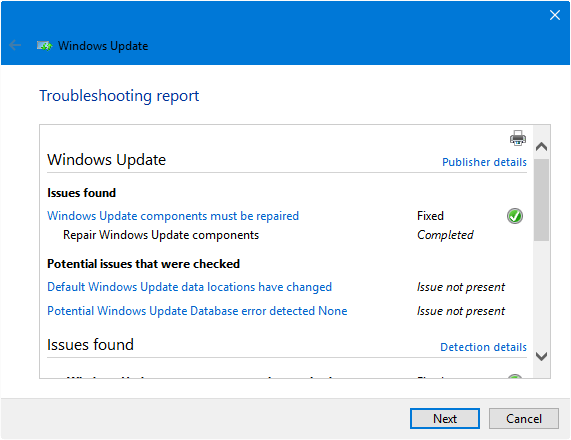Click the Cancel button
This screenshot has width=571, height=440.
[x=523, y=419]
